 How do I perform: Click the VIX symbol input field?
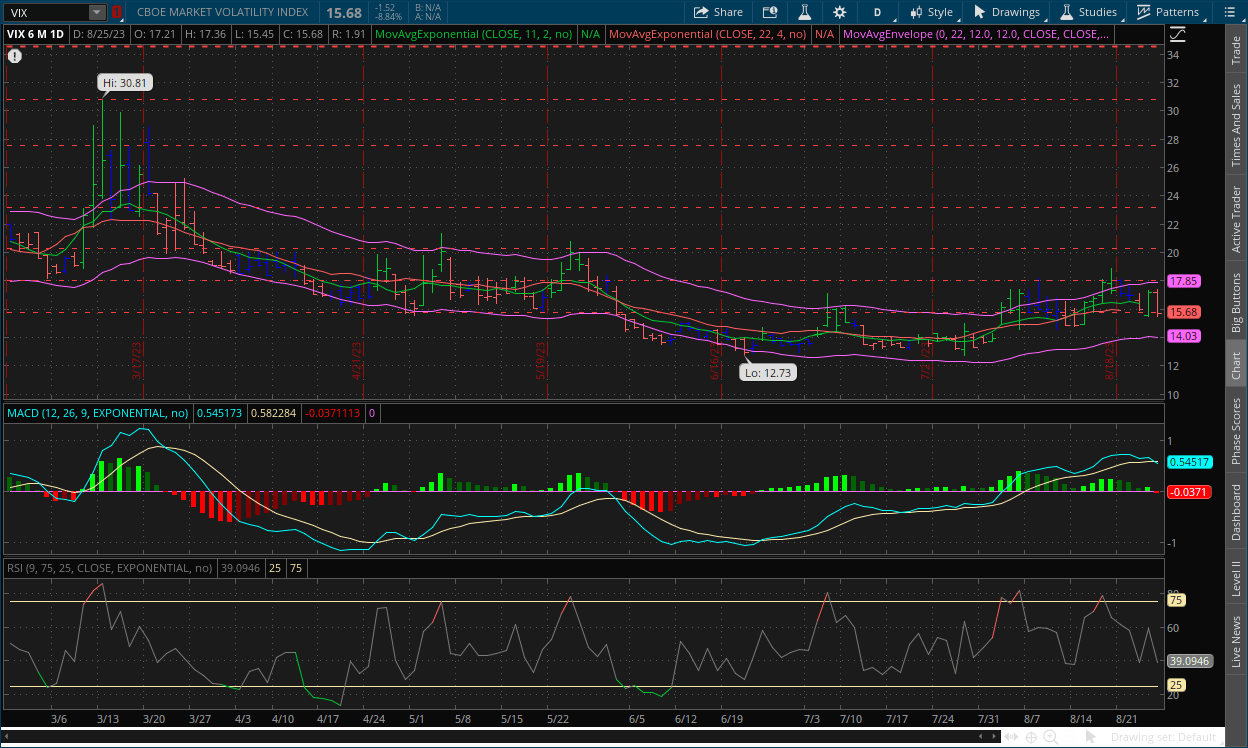46,13
